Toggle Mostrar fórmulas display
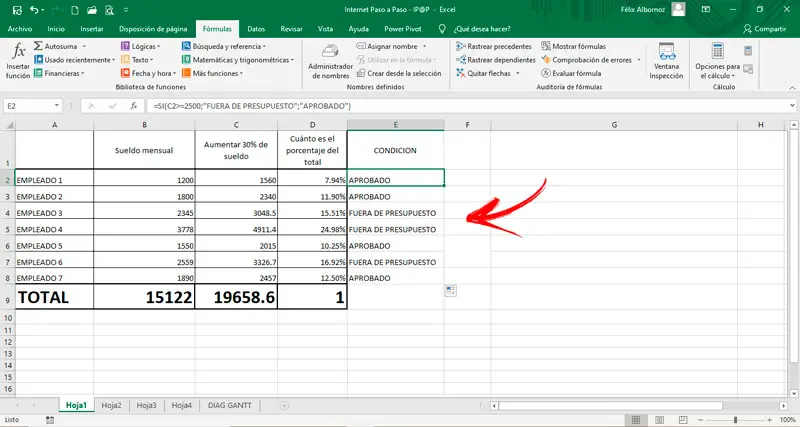The width and height of the screenshot is (800, 427). 574,46
